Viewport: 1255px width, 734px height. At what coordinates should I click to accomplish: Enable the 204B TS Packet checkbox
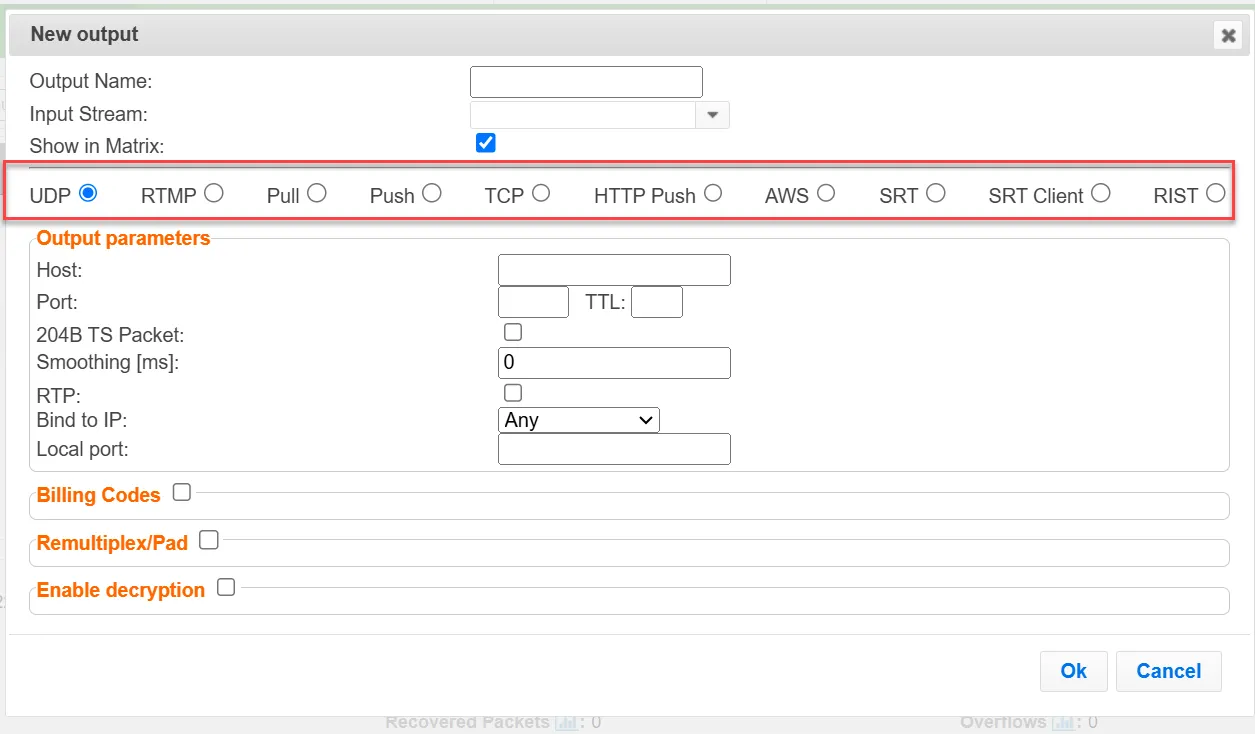513,332
